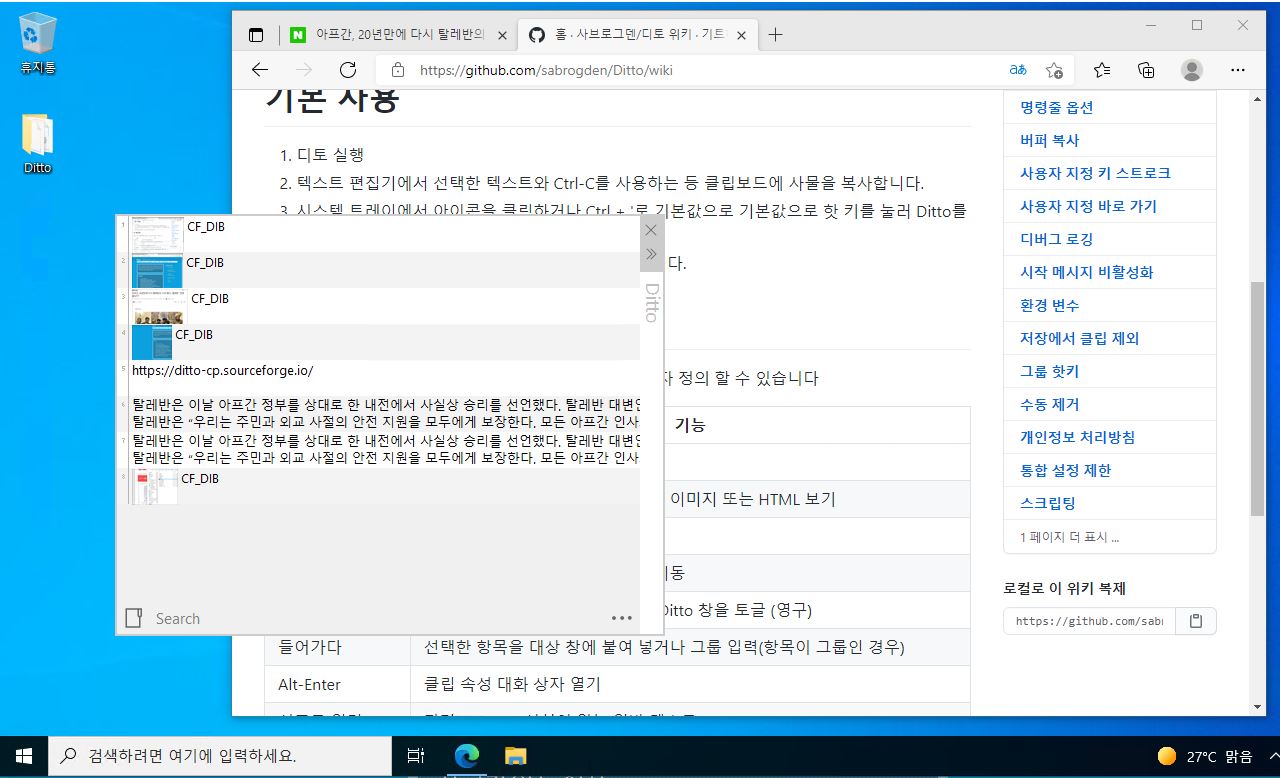
Task: Open wiki link 그룹 핫키
Action: tap(1049, 371)
